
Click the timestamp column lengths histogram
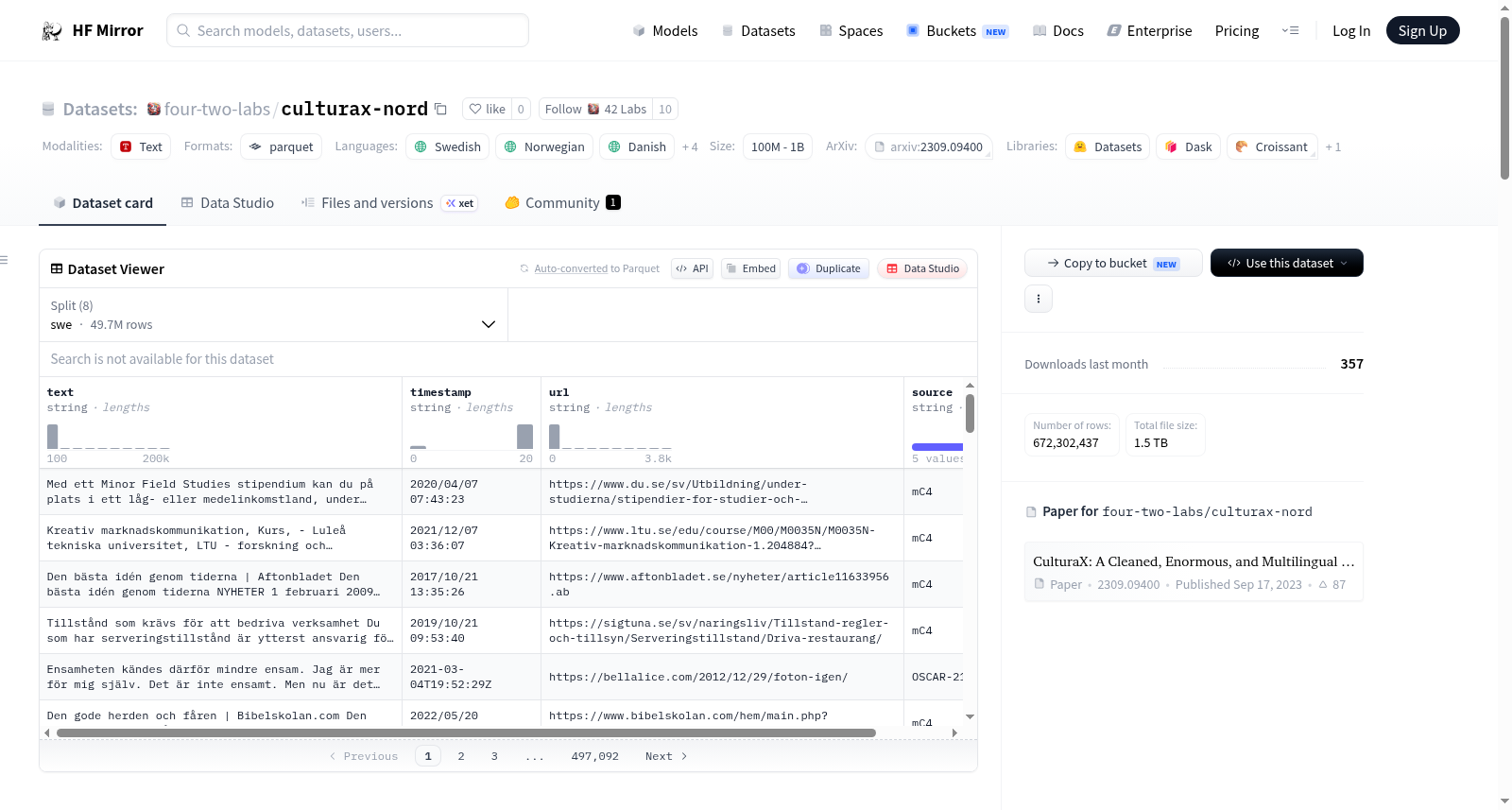[472, 437]
